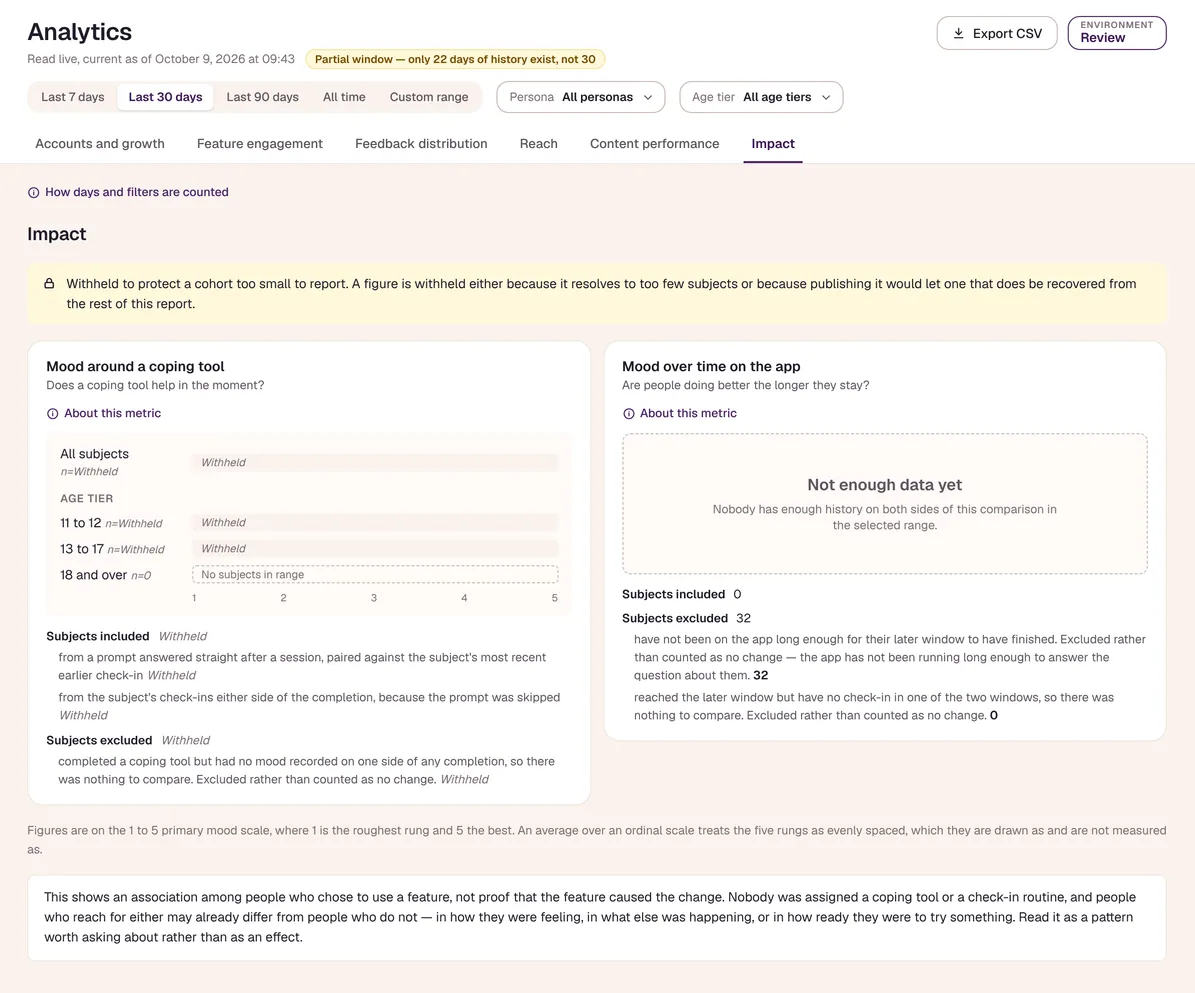Click the 13 to 17 withheld bar
Viewport: 1195px width, 993px height.
pyautogui.click(x=375, y=549)
